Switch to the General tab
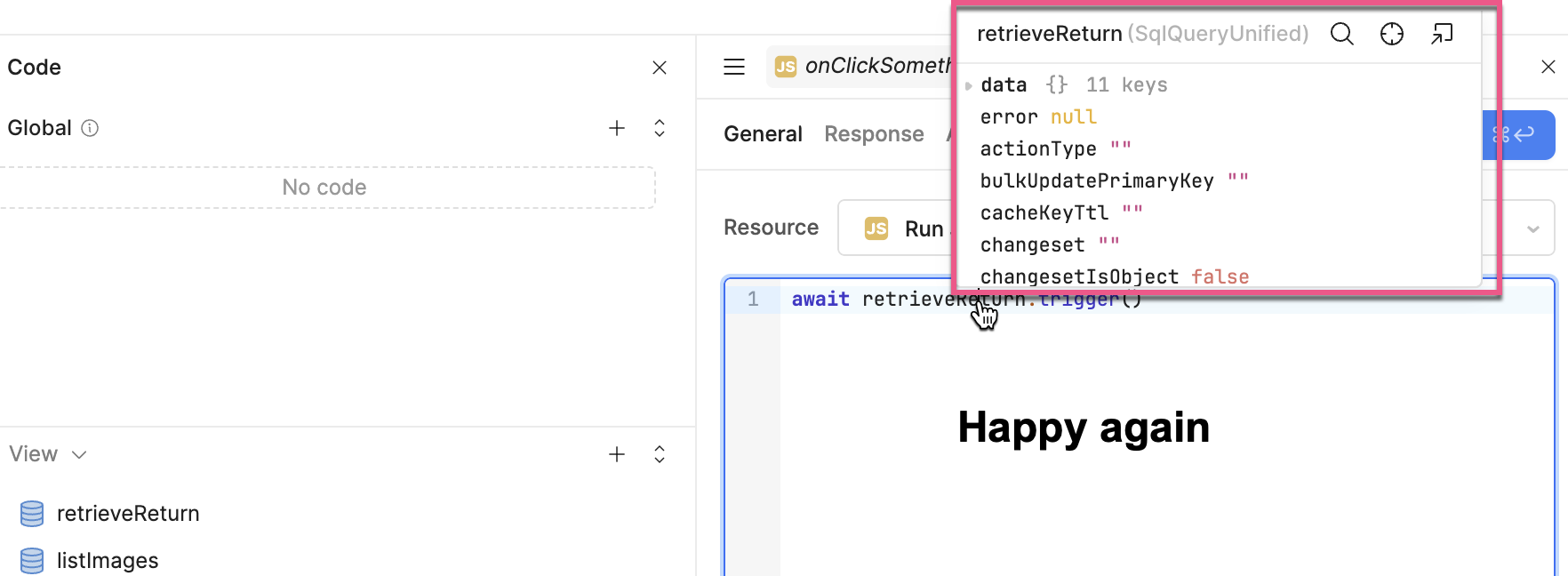 point(763,134)
